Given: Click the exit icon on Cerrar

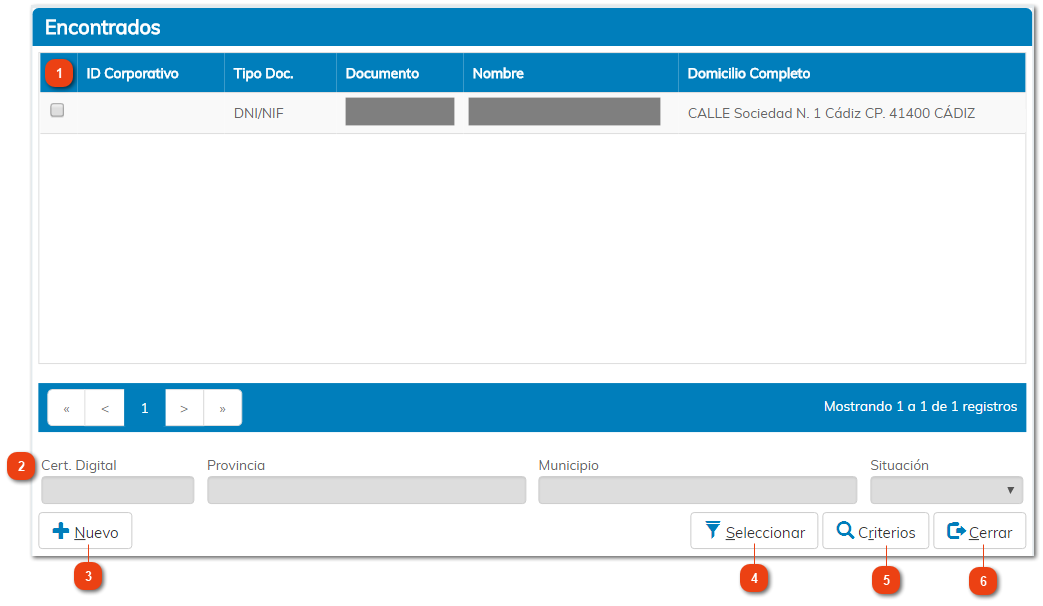Looking at the screenshot, I should (x=957, y=531).
